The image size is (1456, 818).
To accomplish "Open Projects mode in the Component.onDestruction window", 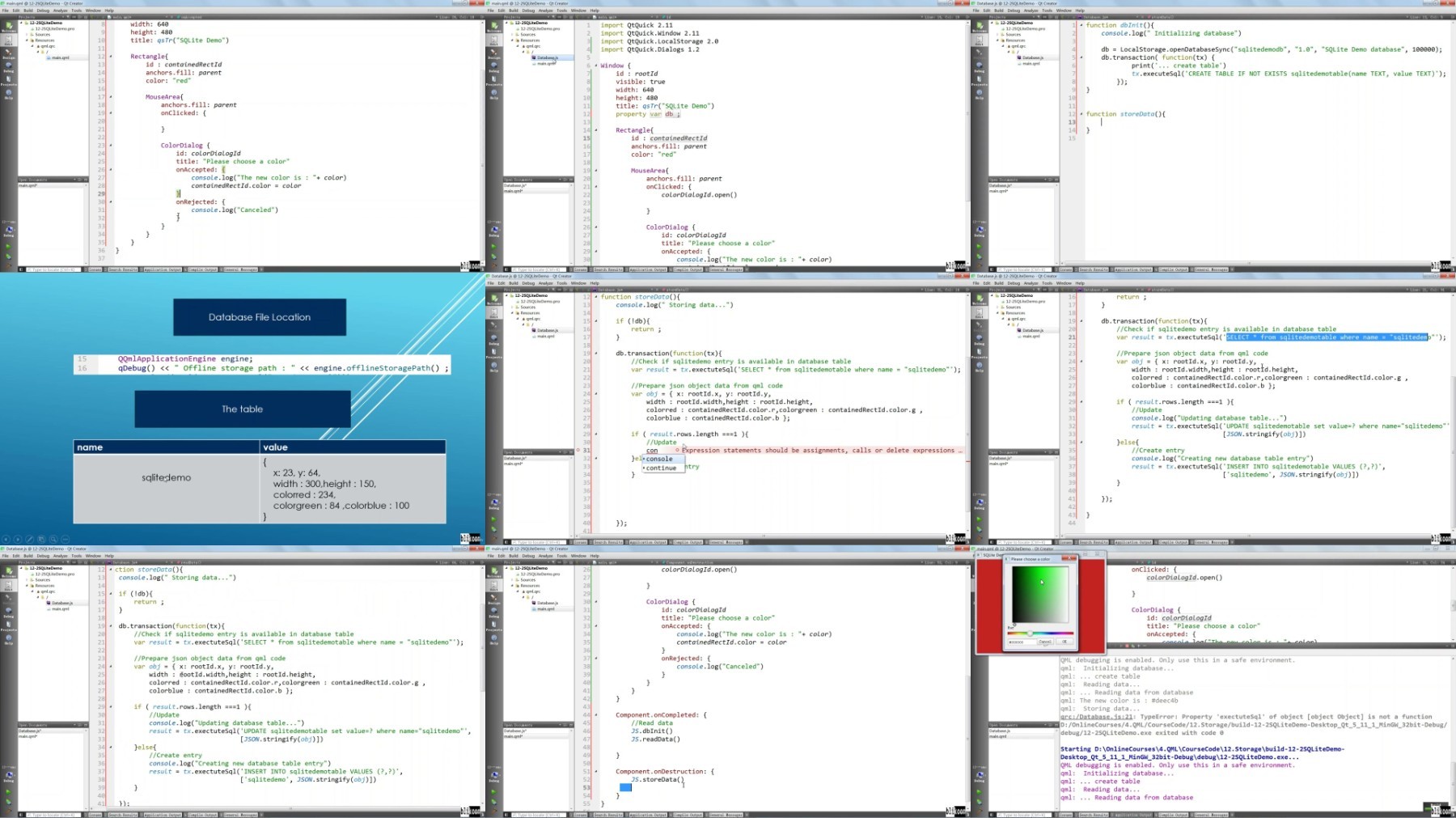I will 494,625.
